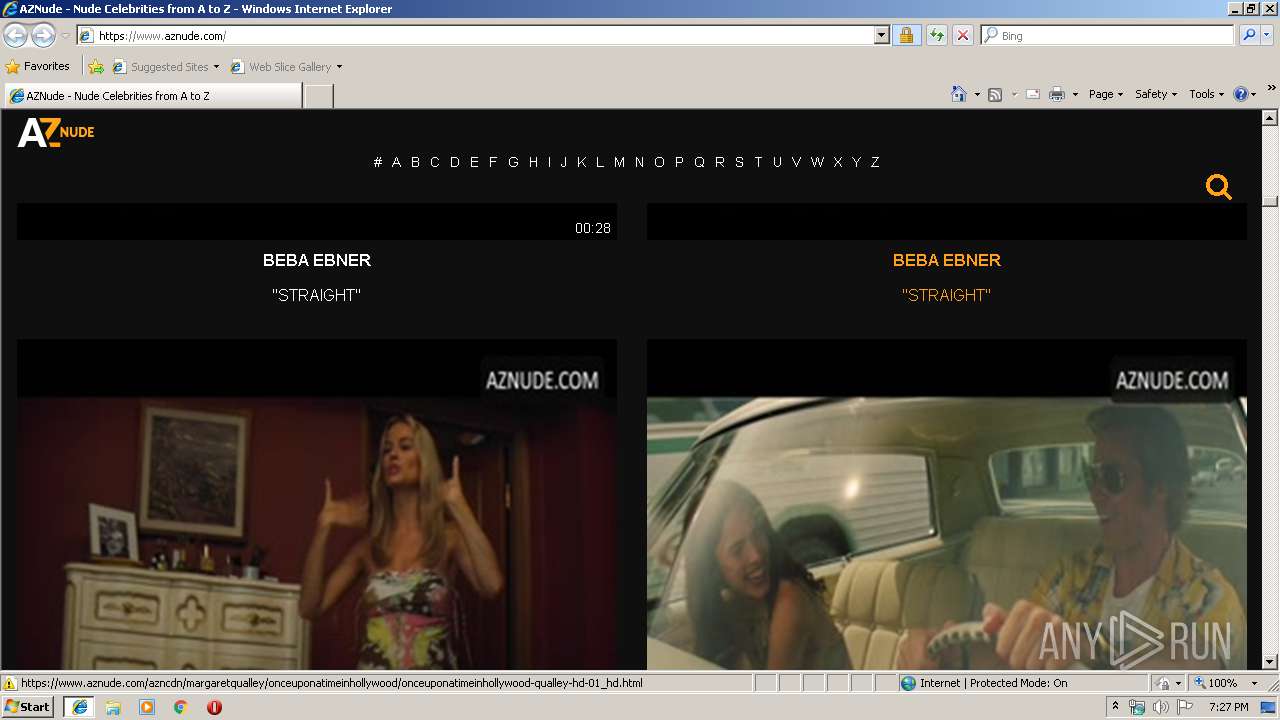This screenshot has width=1280, height=720.
Task: Open a new blank tab
Action: (x=318, y=96)
